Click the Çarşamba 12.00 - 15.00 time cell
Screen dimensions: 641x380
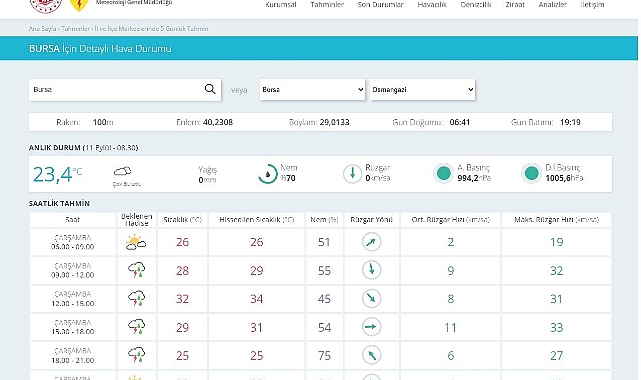click(73, 299)
